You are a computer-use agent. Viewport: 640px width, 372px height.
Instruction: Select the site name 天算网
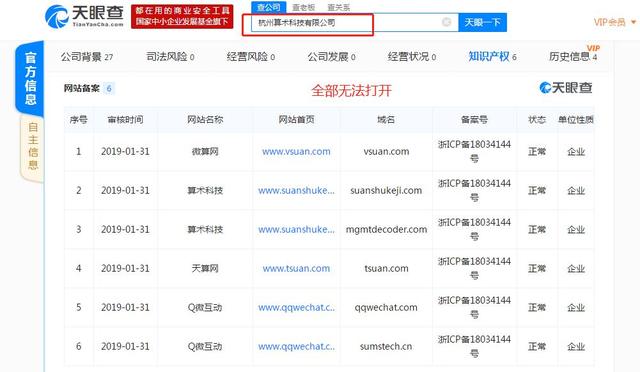point(205,268)
